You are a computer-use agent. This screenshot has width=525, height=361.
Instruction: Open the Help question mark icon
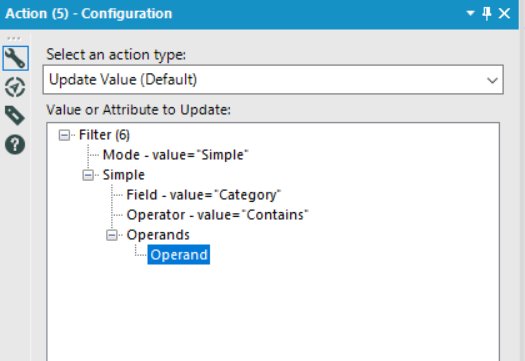pyautogui.click(x=15, y=145)
